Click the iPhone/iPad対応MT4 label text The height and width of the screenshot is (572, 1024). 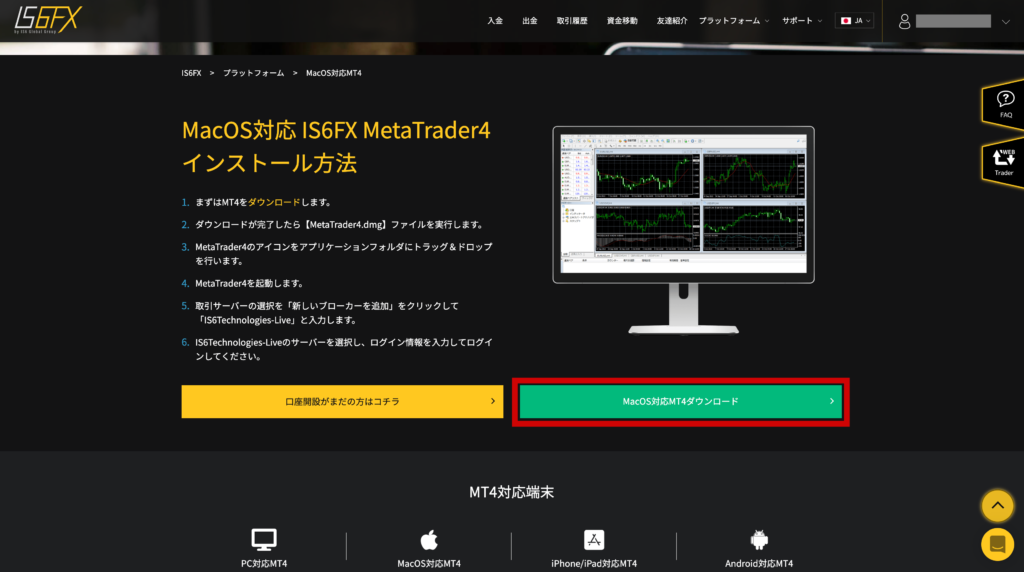coord(594,564)
